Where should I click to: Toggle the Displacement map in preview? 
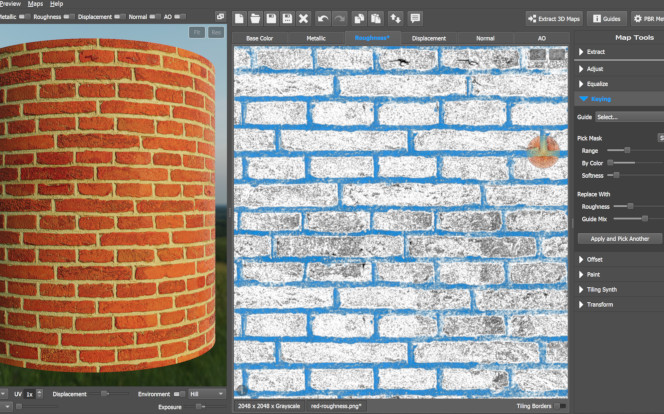(118, 17)
